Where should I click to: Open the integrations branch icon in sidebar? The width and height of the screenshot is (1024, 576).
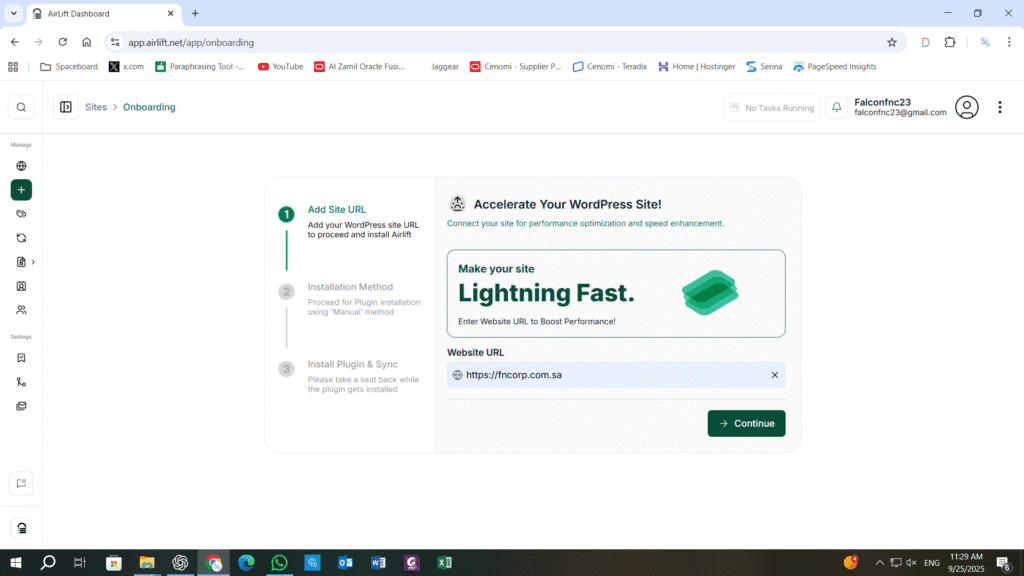tap(21, 382)
